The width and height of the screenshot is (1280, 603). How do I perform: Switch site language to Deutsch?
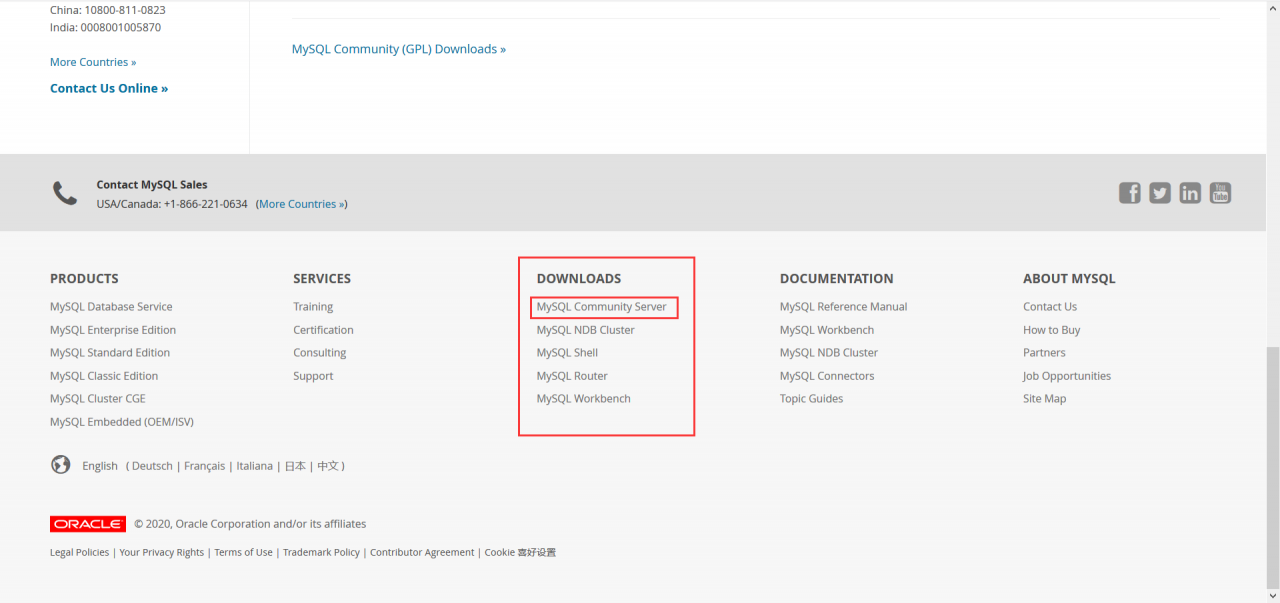point(152,466)
